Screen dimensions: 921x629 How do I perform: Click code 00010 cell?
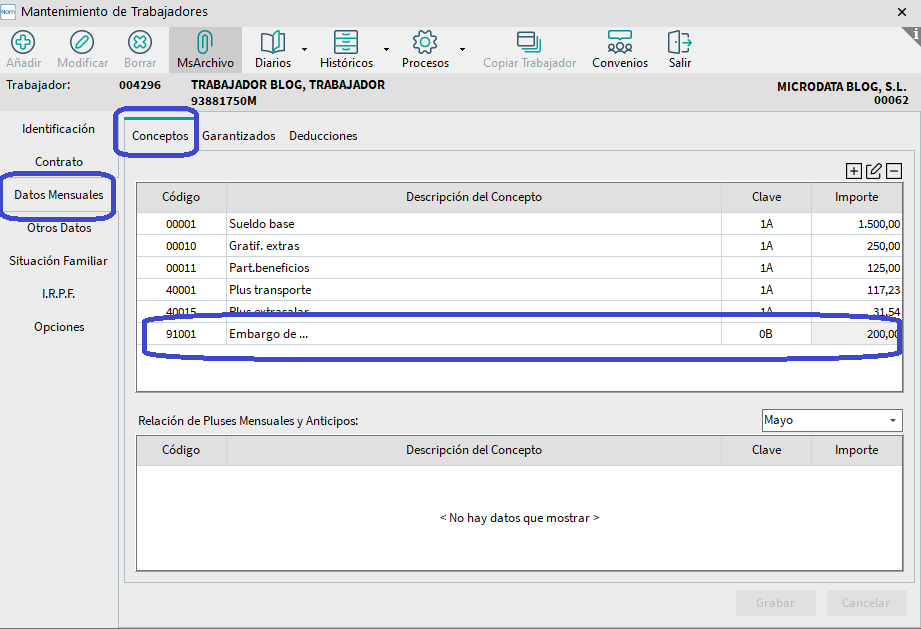click(x=181, y=245)
